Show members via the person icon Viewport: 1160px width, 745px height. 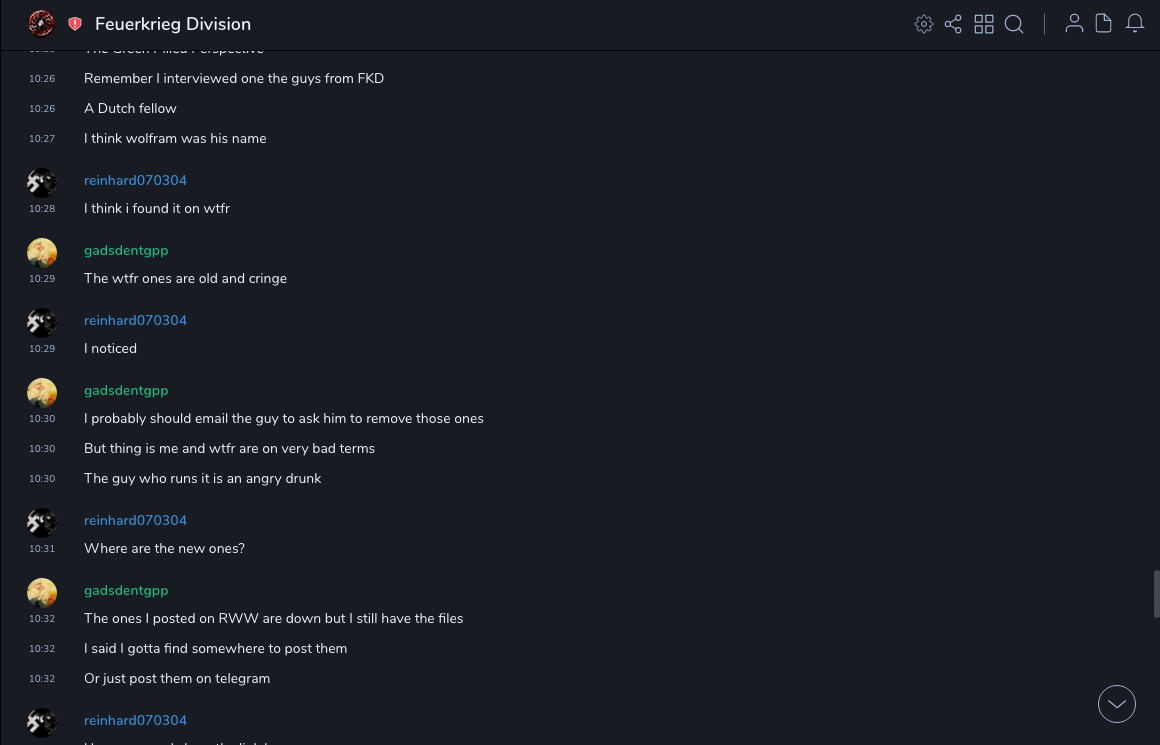pos(1074,24)
